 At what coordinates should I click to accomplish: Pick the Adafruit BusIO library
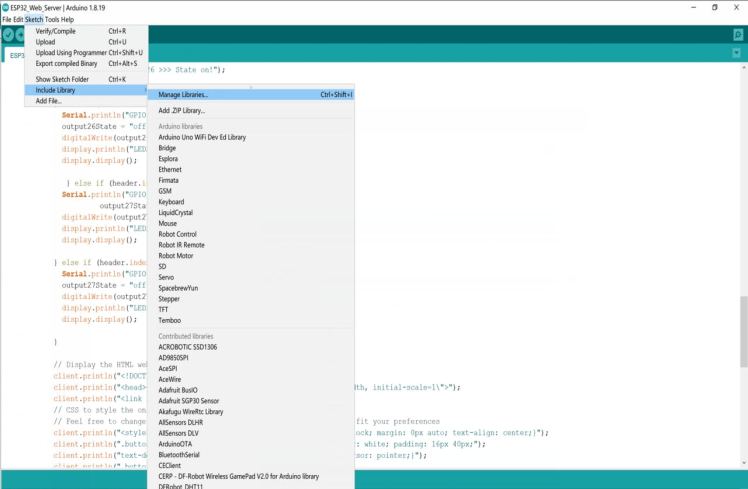pyautogui.click(x=178, y=390)
